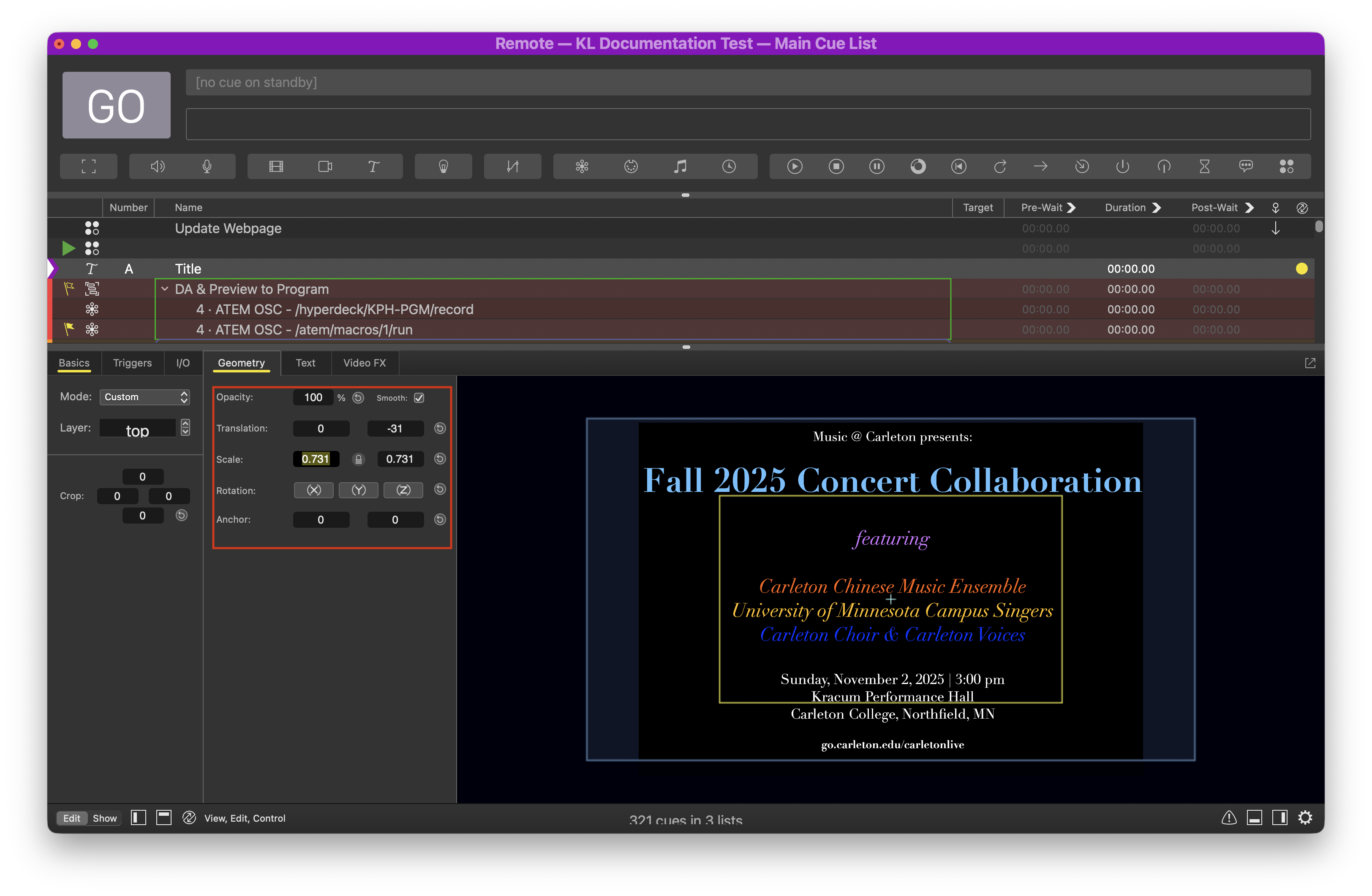Toggle the Scale aspect ratio lock

[x=358, y=459]
